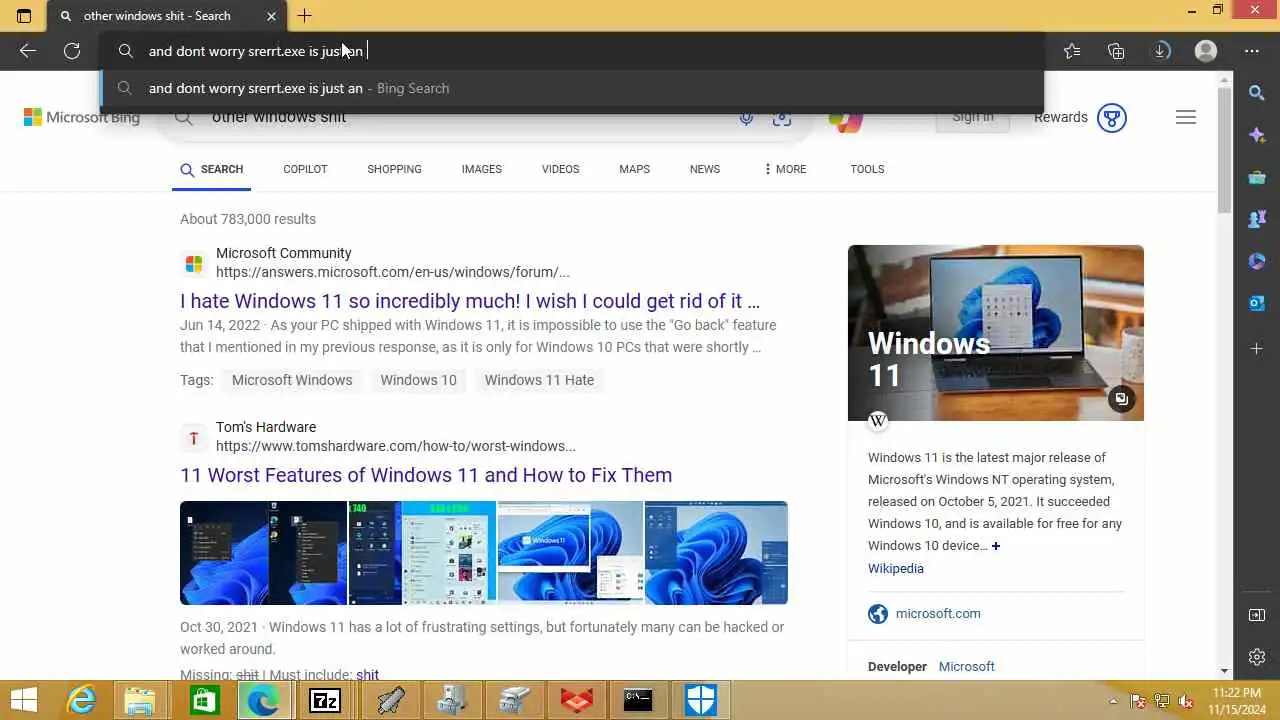Switch to the MAPS tab
Image resolution: width=1280 pixels, height=720 pixels.
634,169
